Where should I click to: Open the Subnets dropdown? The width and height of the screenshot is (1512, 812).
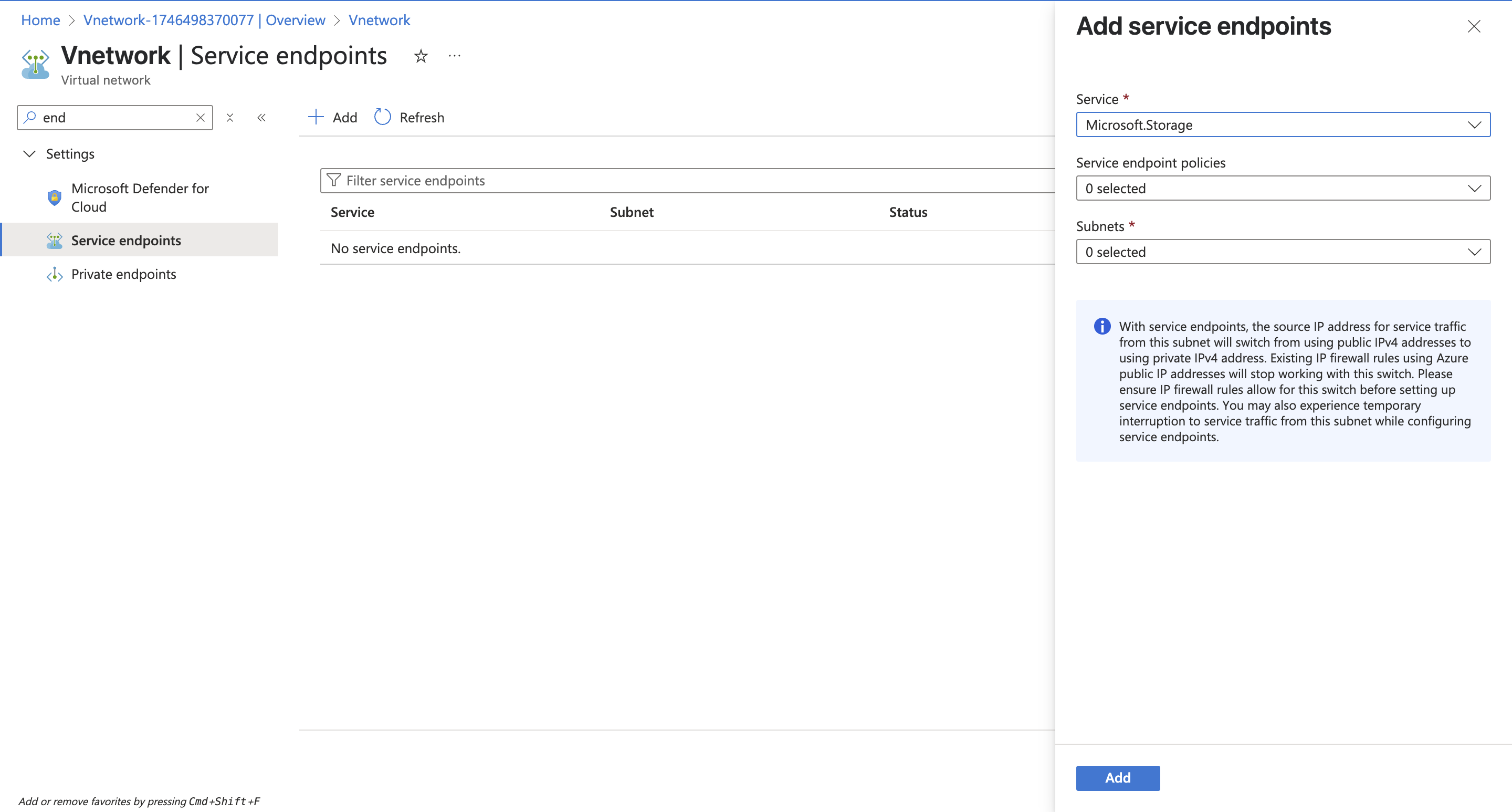coord(1283,251)
